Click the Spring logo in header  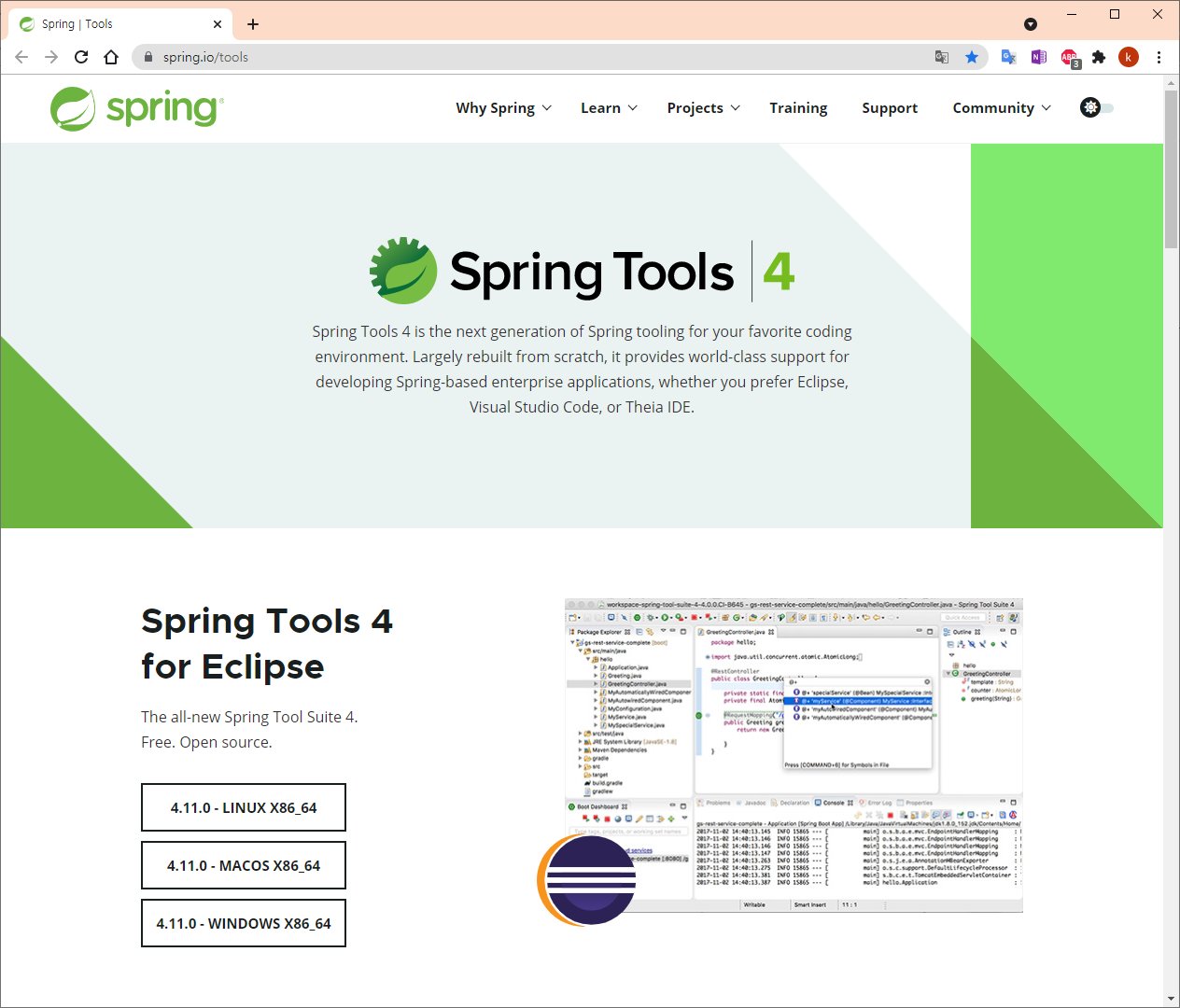(x=137, y=108)
